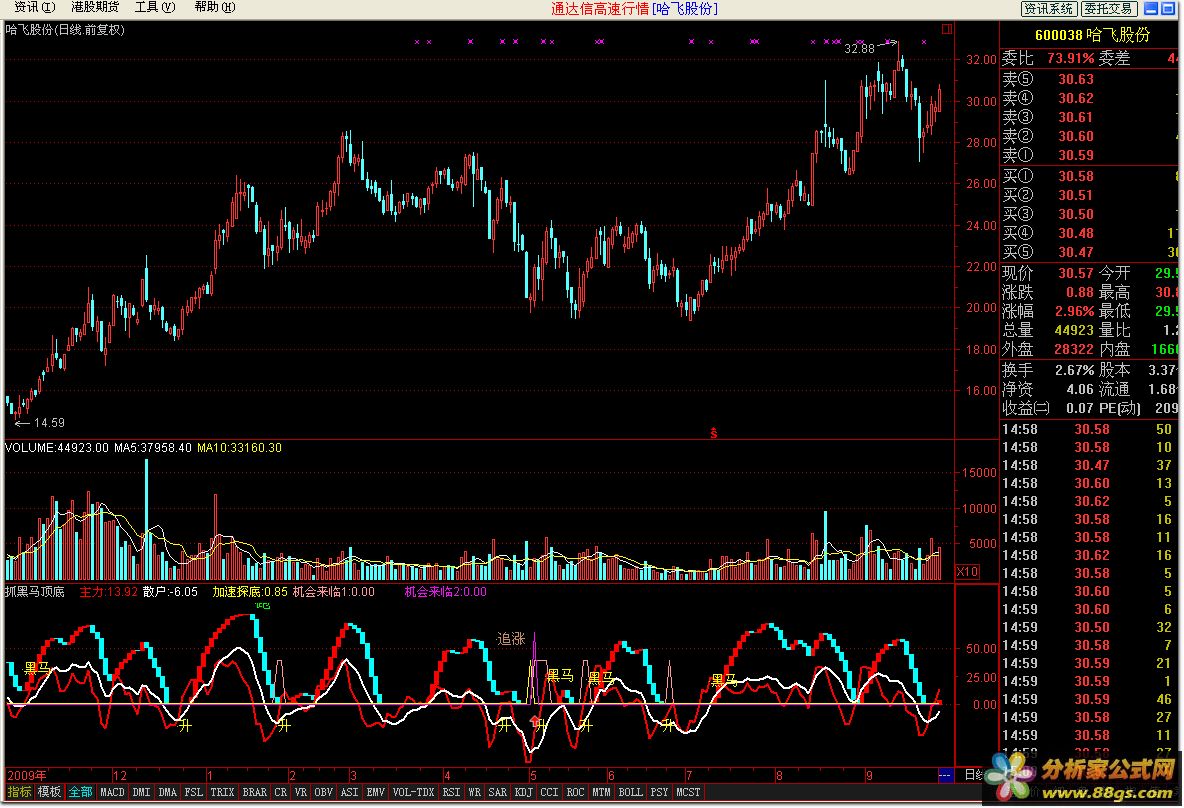Switch to the WR indicator
1184x808 pixels.
click(474, 792)
